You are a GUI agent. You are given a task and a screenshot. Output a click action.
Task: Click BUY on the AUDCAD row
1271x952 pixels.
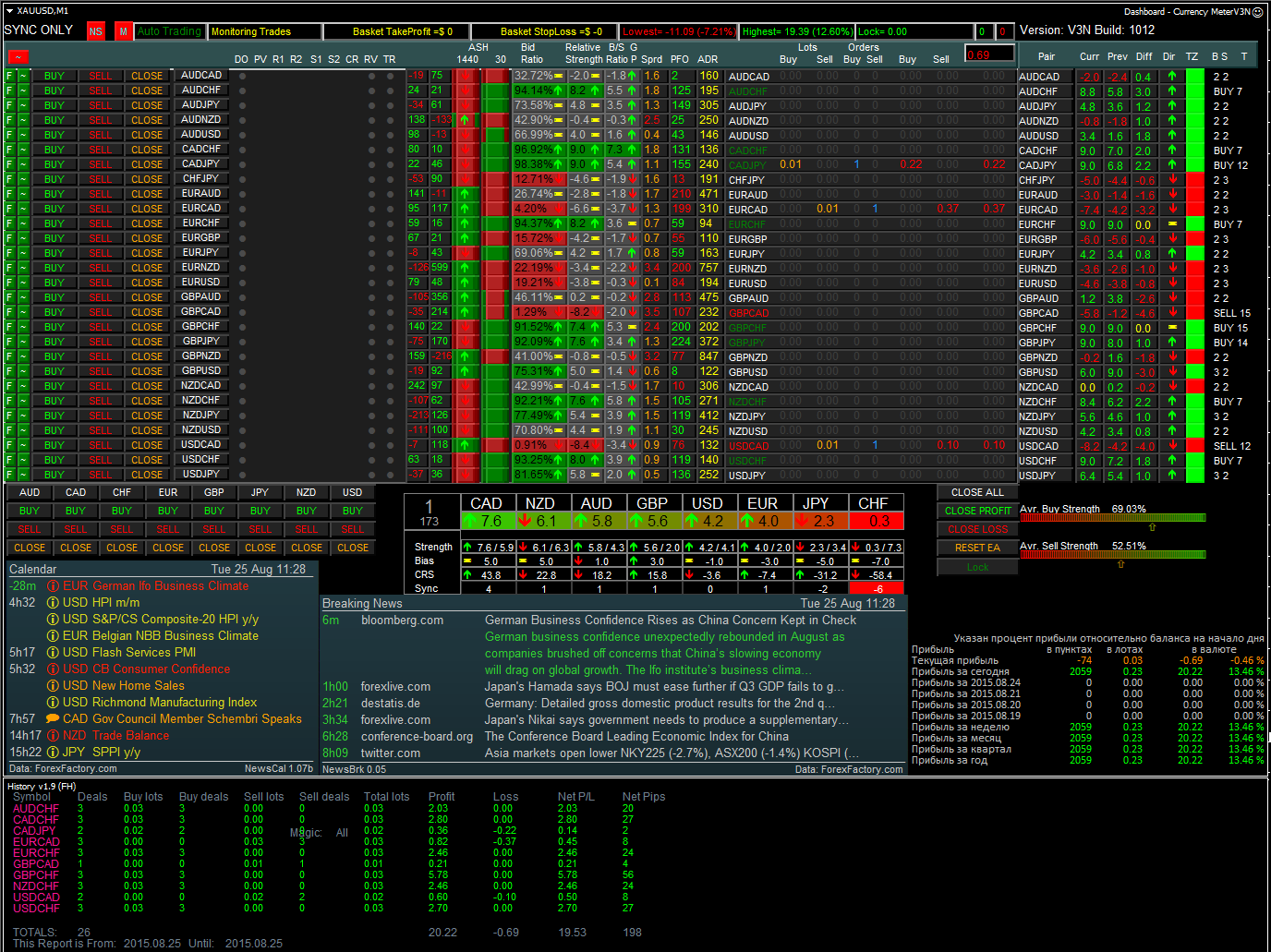tap(54, 77)
